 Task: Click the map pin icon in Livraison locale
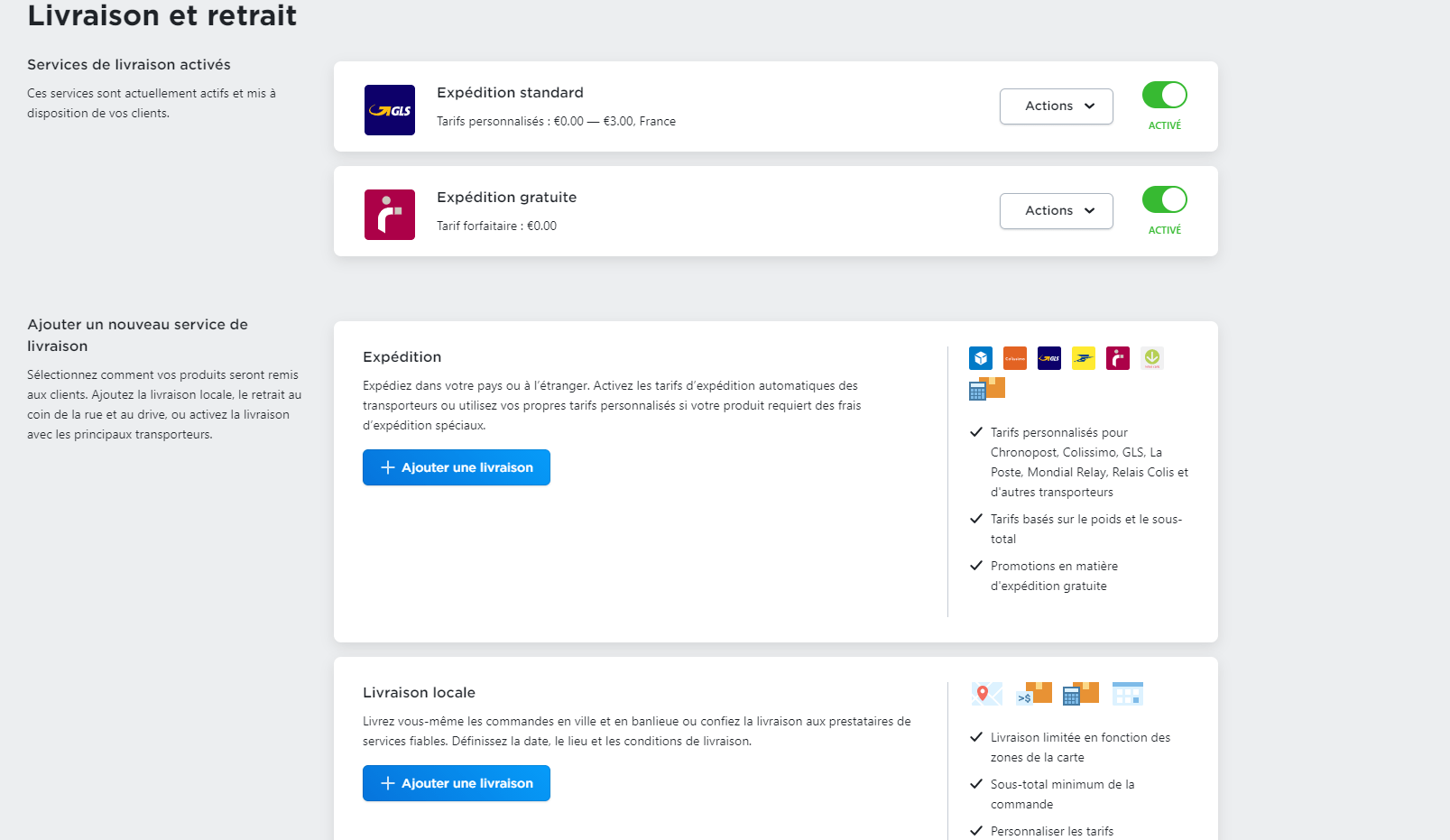pos(986,693)
